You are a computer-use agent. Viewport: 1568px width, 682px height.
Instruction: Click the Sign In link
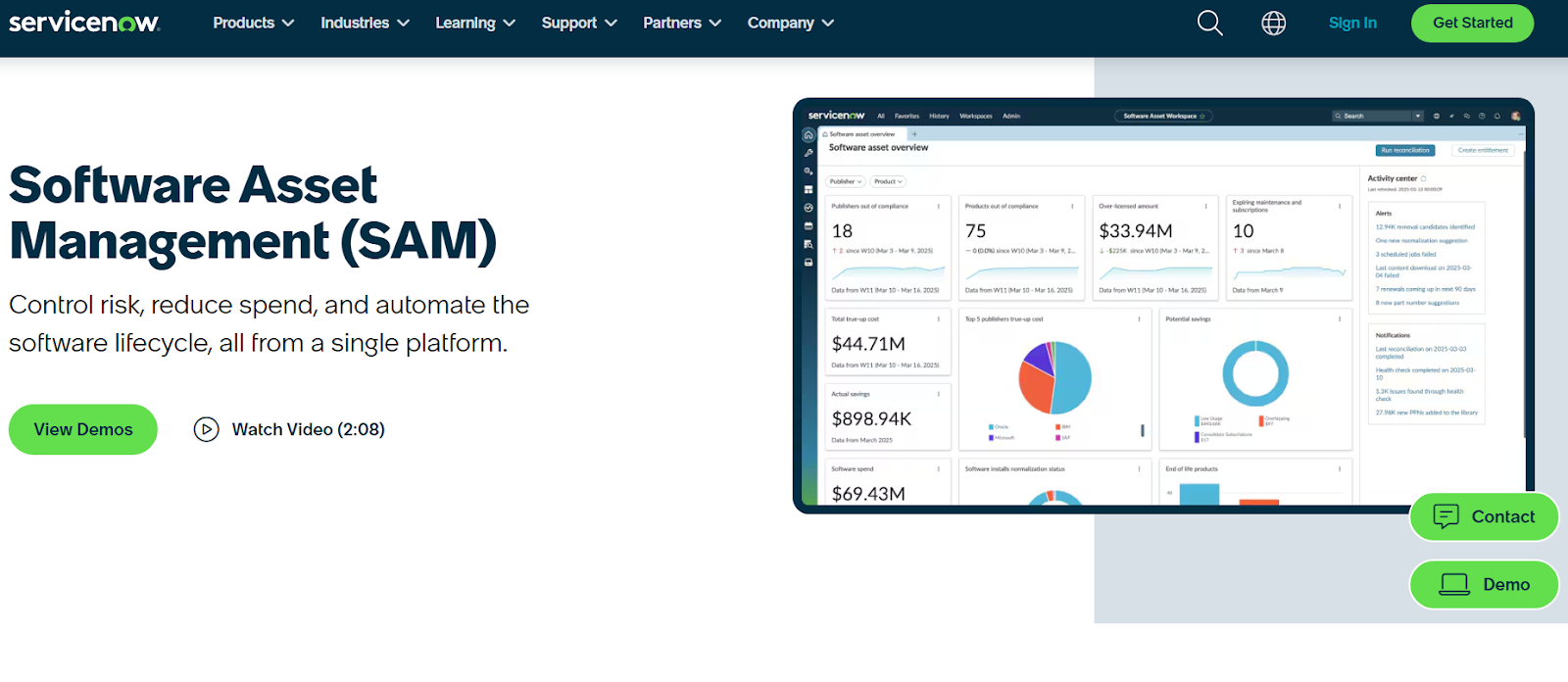click(1352, 23)
